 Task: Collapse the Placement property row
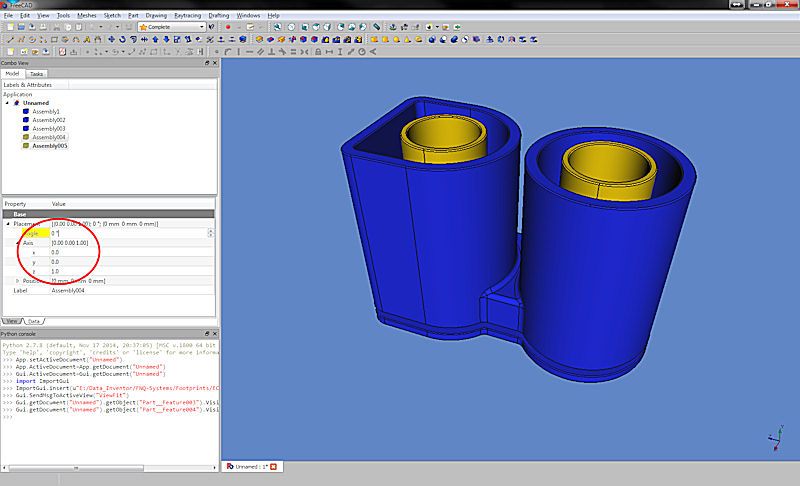coord(8,223)
